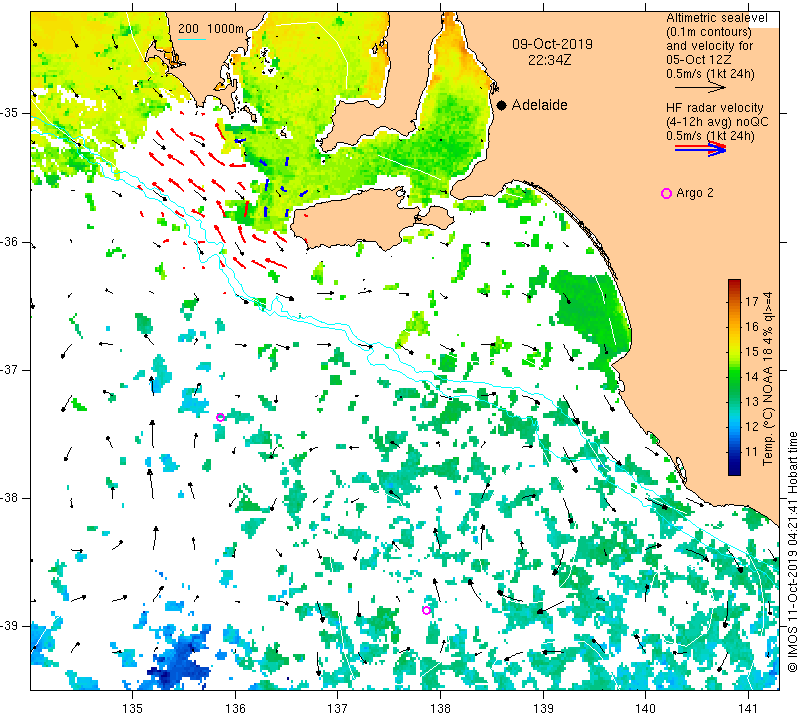This screenshot has height=720, width=800.
Task: Click the cyan 200 1000m contour legend line
Action: [192, 40]
